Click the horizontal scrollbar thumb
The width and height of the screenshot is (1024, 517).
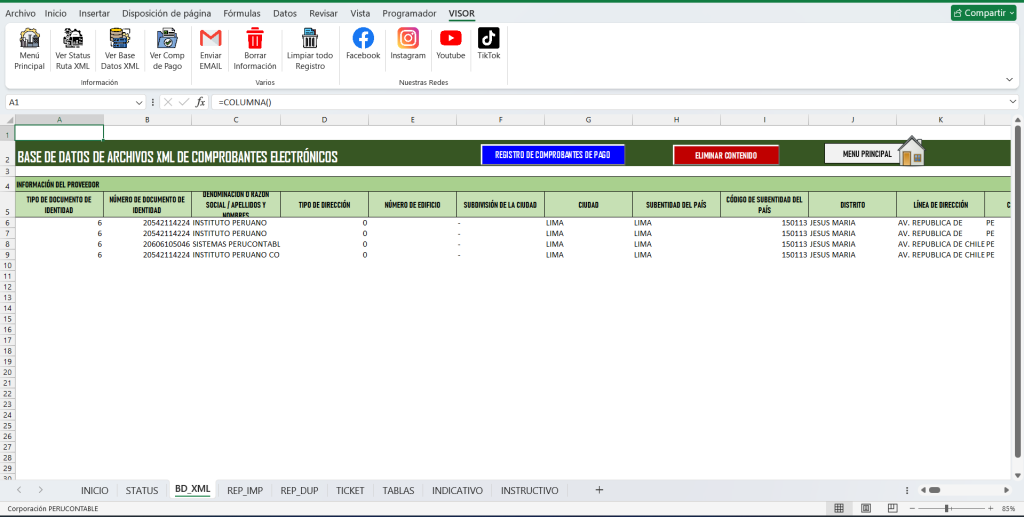tap(935, 490)
